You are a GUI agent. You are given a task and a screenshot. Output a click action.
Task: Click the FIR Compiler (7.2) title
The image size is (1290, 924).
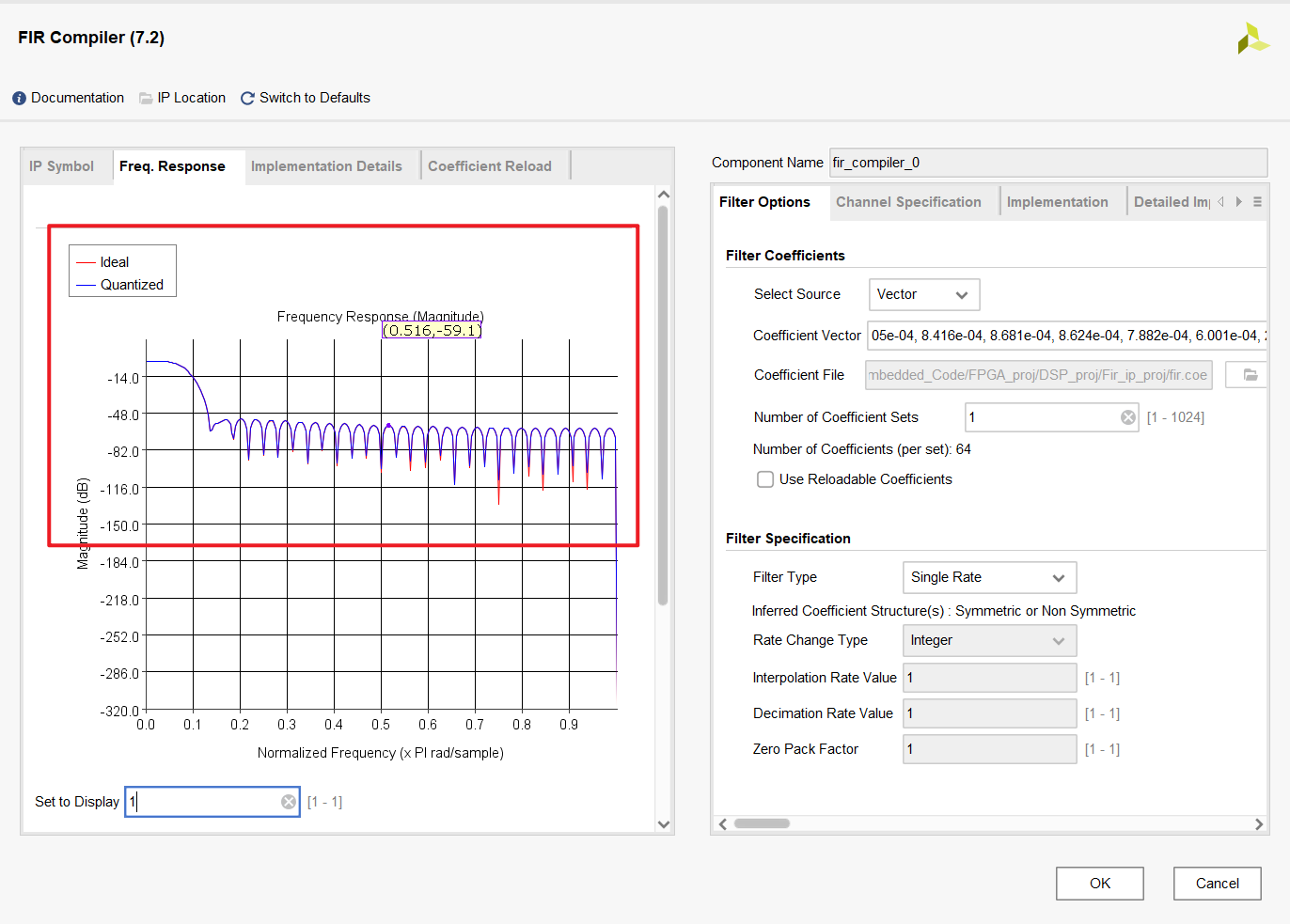tap(91, 38)
